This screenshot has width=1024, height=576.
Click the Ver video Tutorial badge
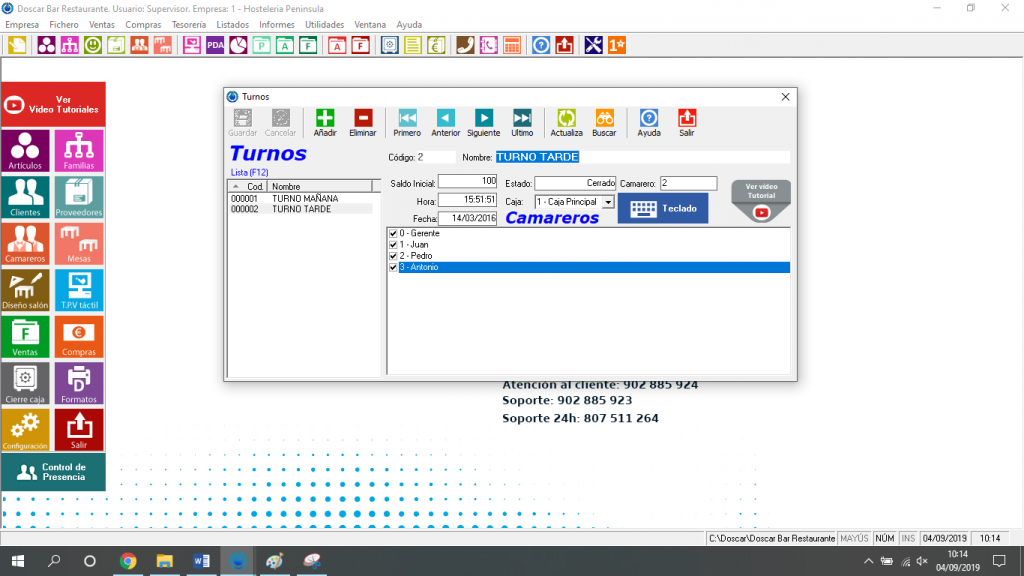pyautogui.click(x=761, y=200)
